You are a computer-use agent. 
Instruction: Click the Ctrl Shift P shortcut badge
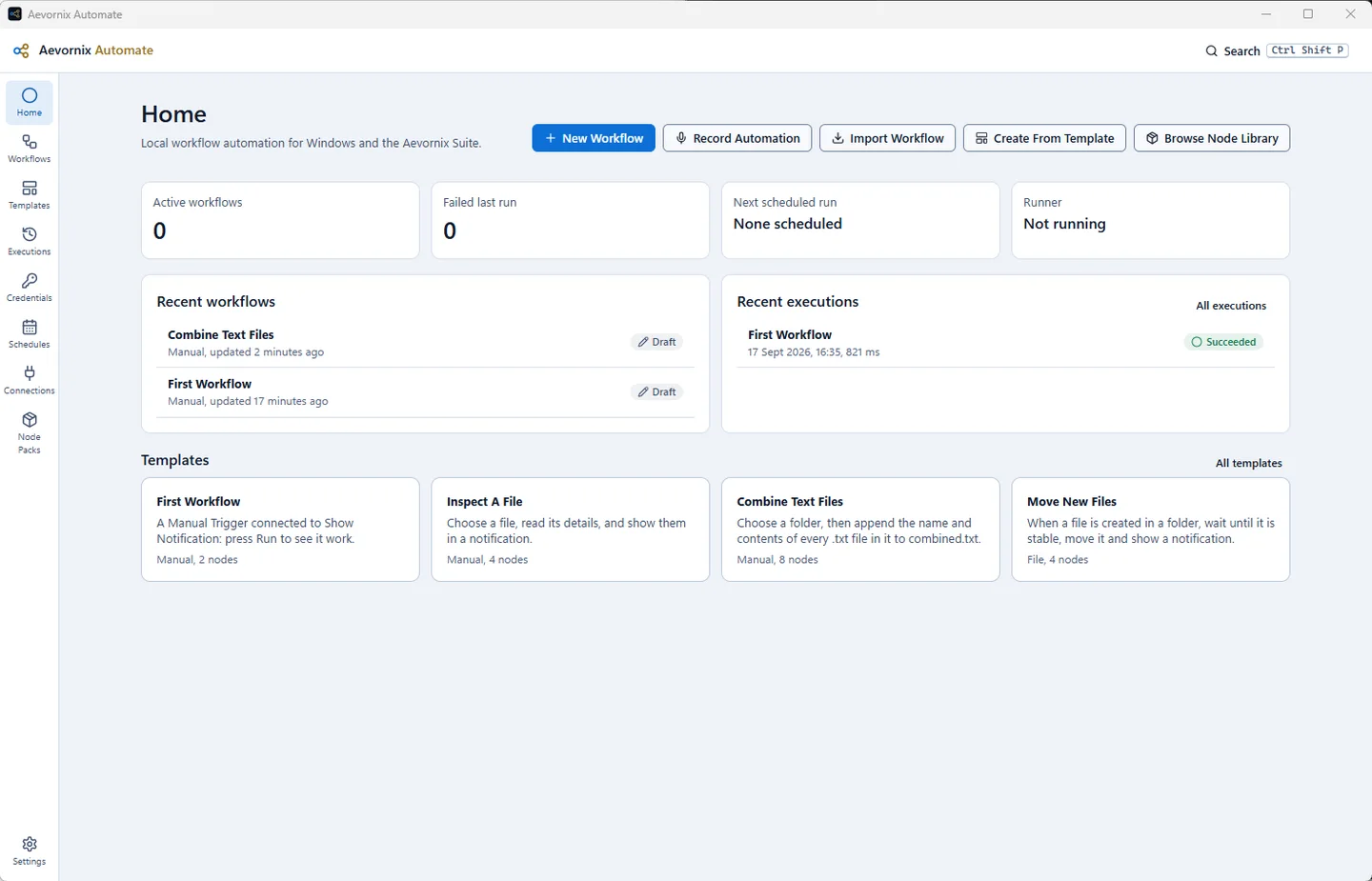[1307, 50]
